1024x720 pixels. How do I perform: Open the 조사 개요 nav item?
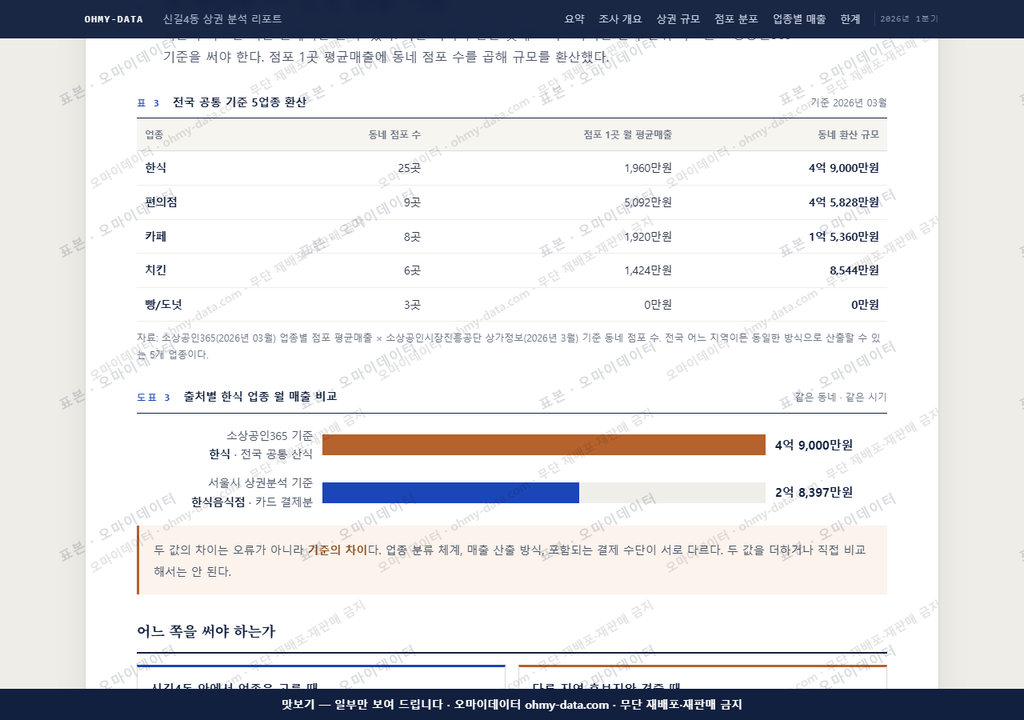click(620, 19)
